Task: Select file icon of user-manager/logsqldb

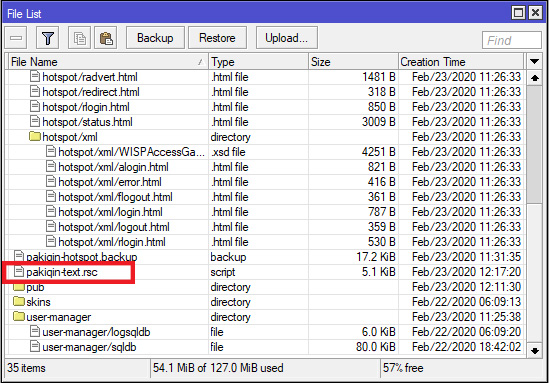Action: [35, 332]
